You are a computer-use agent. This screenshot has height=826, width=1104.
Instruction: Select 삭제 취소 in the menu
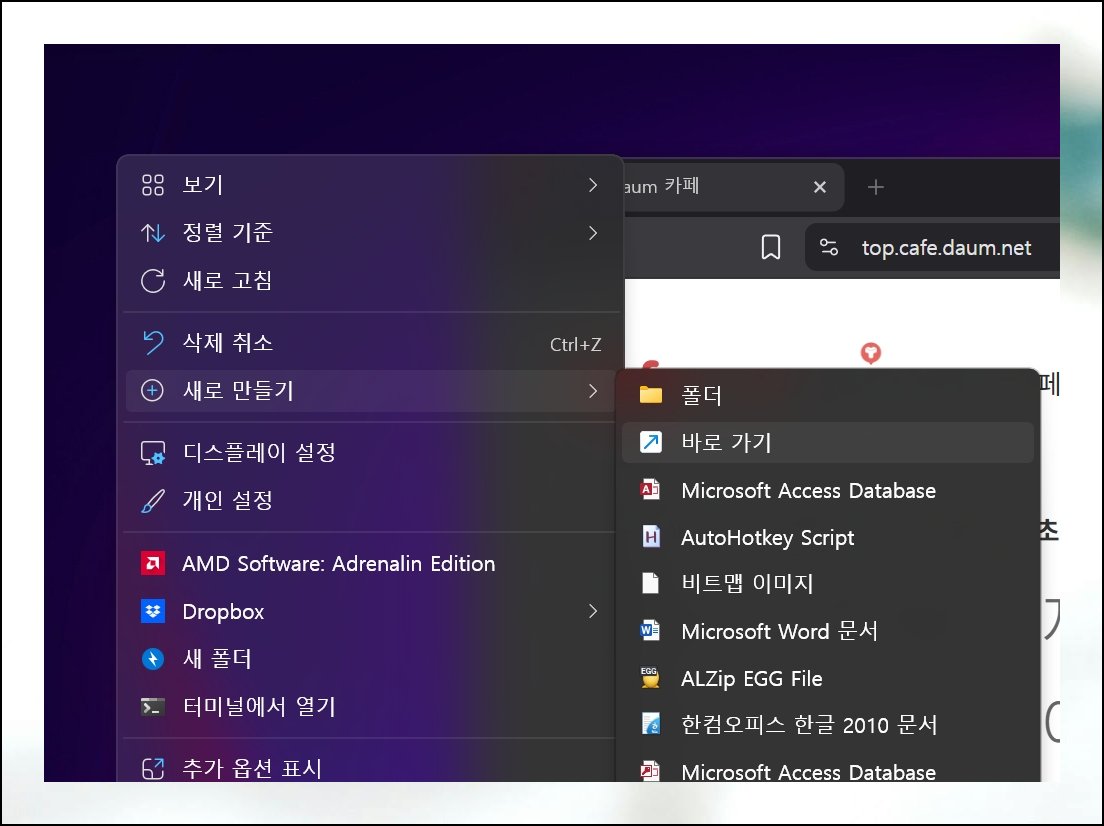[370, 343]
